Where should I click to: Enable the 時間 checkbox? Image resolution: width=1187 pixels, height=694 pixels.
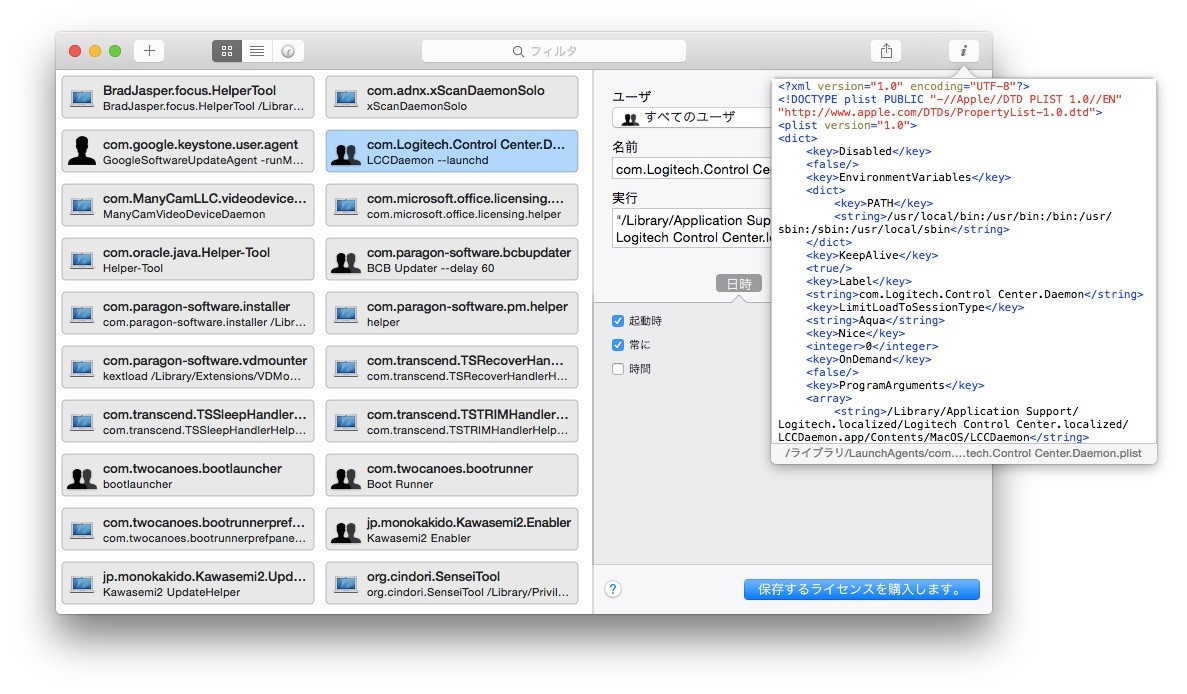(x=618, y=369)
